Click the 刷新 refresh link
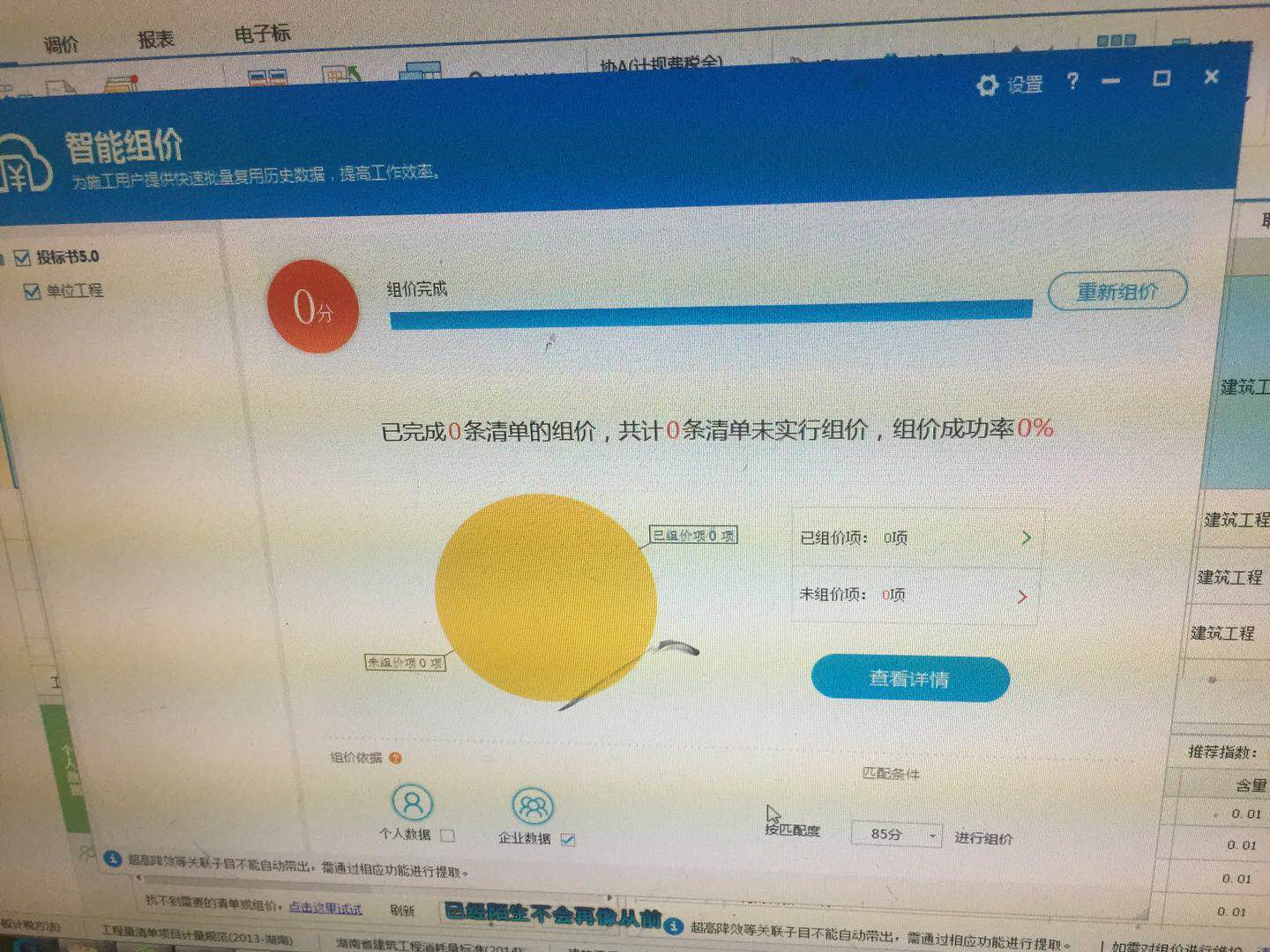 tap(402, 911)
